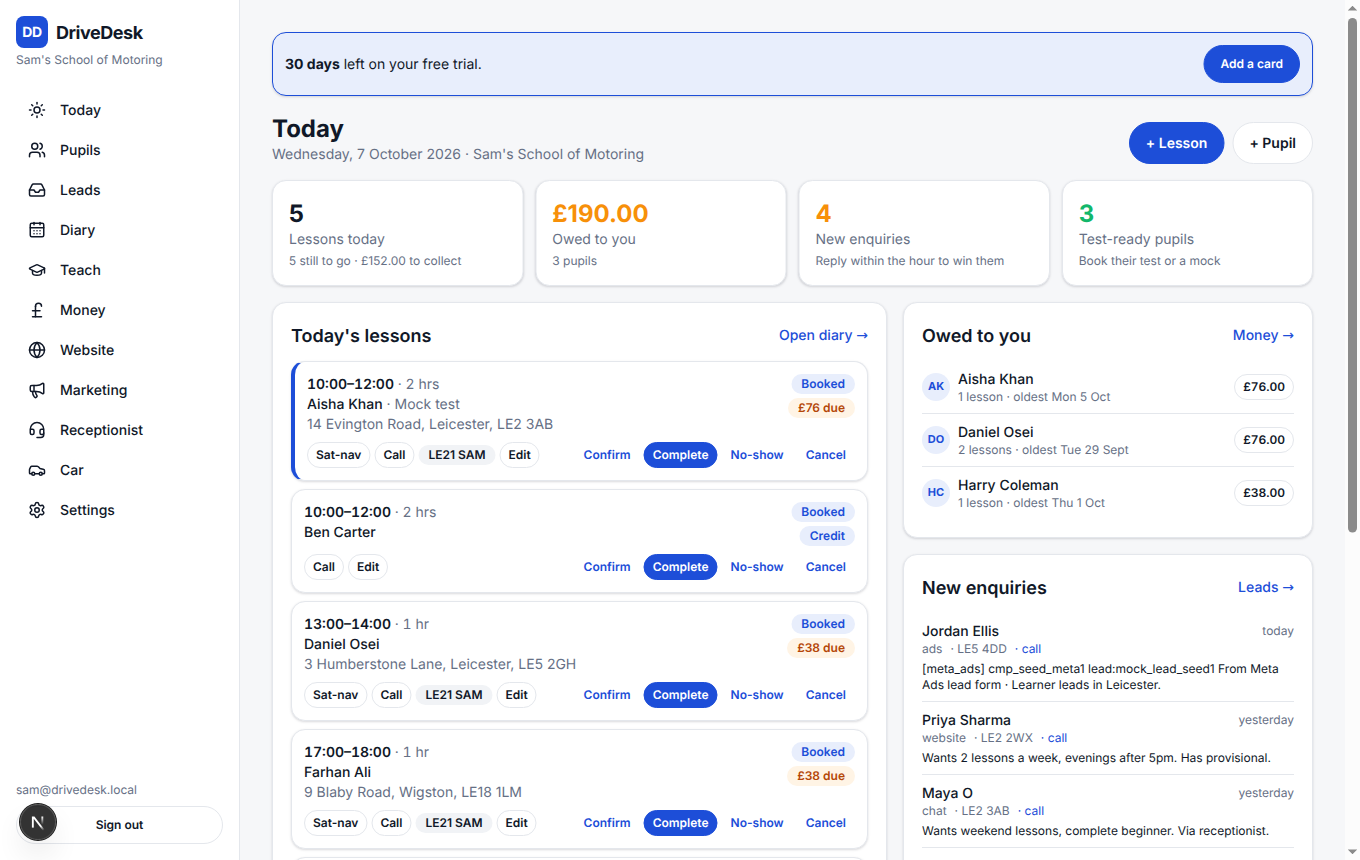Click the sun icon beside Today
This screenshot has width=1360, height=860.
(37, 110)
